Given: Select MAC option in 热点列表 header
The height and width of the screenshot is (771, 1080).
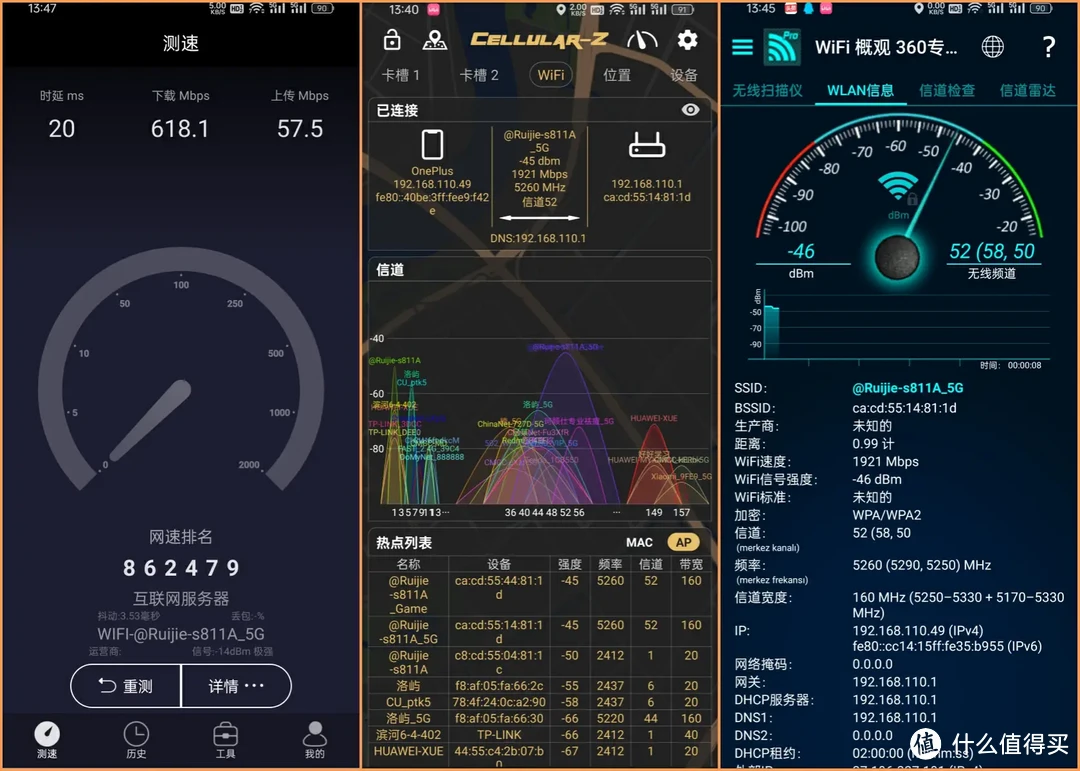Looking at the screenshot, I should tap(639, 542).
